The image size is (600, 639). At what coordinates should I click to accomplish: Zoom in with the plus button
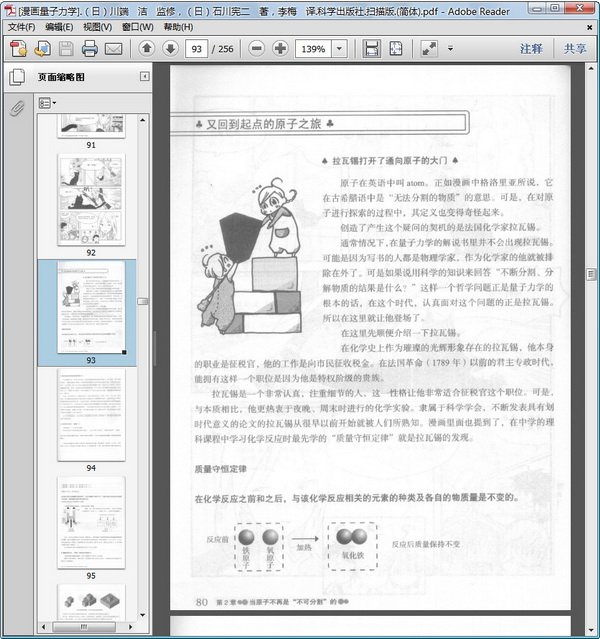pos(280,48)
